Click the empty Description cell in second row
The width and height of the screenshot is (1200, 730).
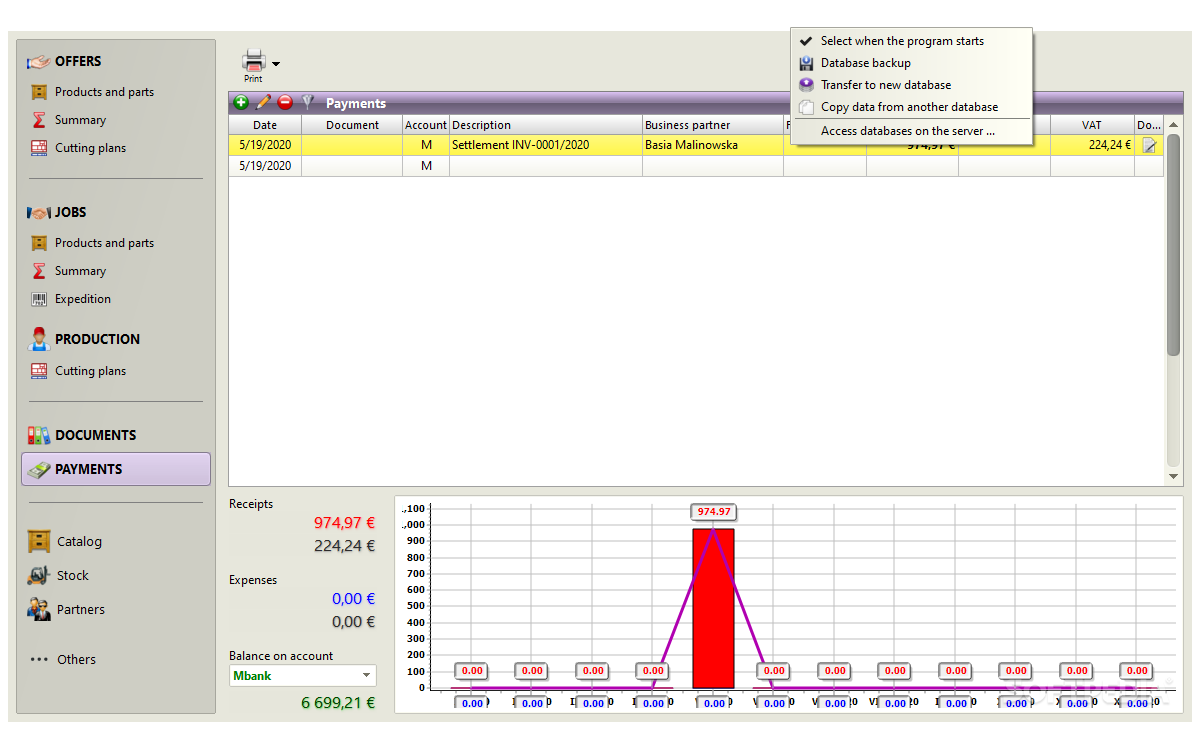coord(546,166)
